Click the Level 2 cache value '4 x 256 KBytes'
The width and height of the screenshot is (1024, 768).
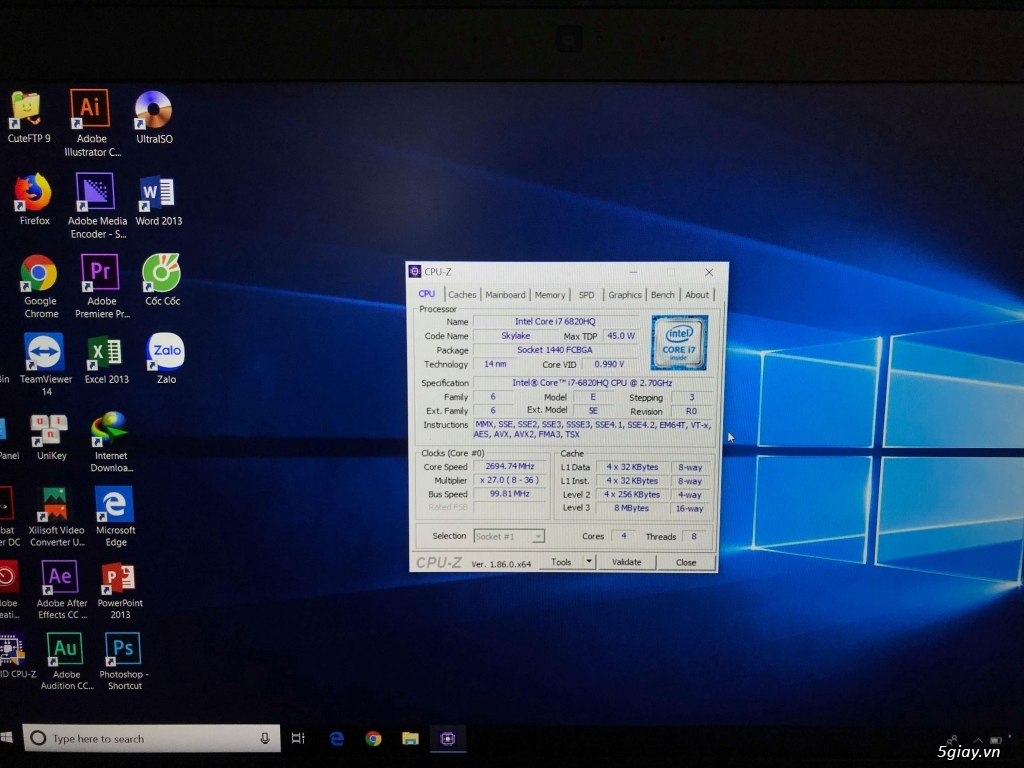coord(632,494)
